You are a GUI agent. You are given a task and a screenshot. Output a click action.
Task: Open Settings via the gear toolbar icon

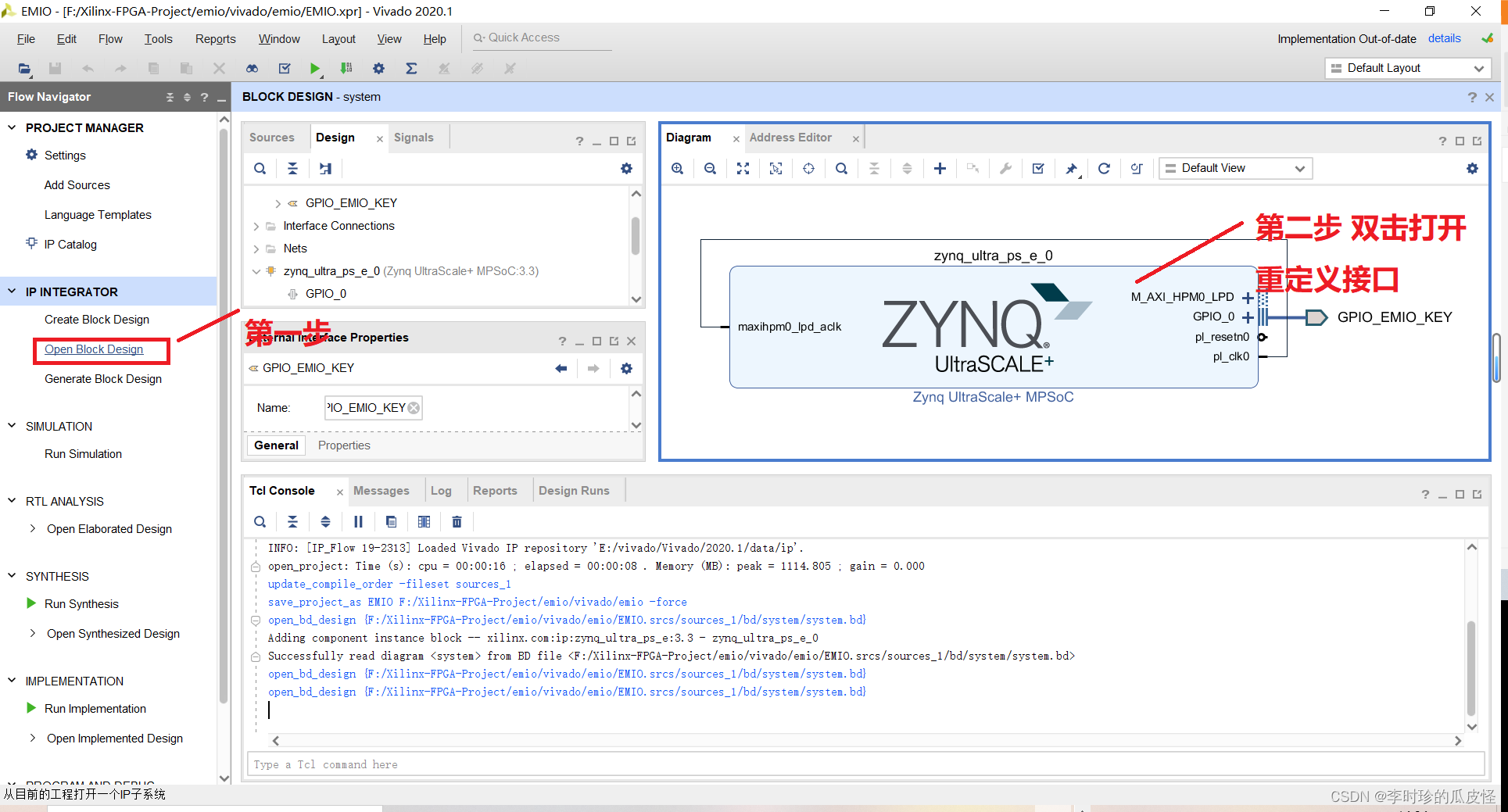[x=378, y=68]
